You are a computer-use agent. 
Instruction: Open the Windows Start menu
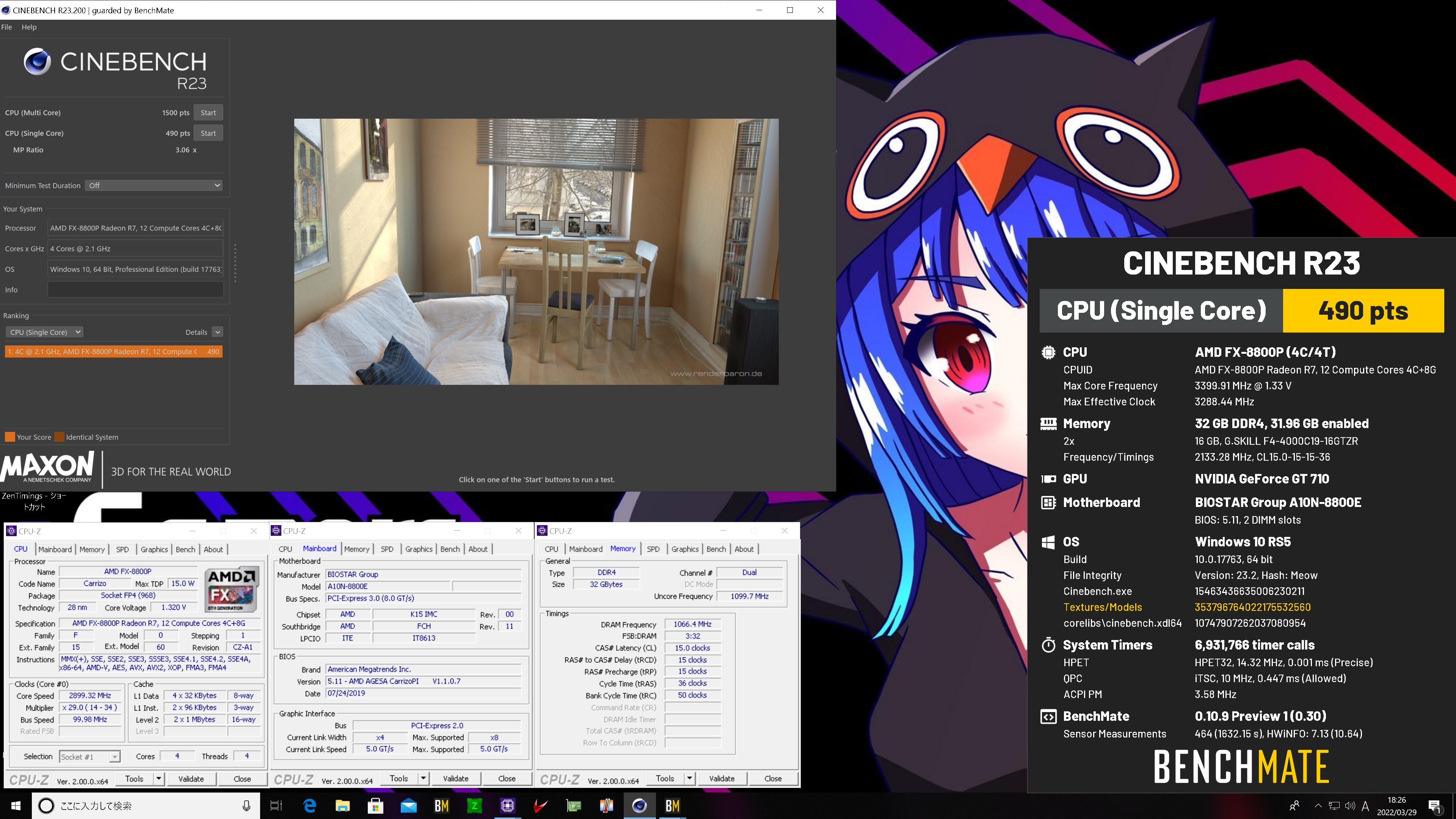click(x=16, y=805)
